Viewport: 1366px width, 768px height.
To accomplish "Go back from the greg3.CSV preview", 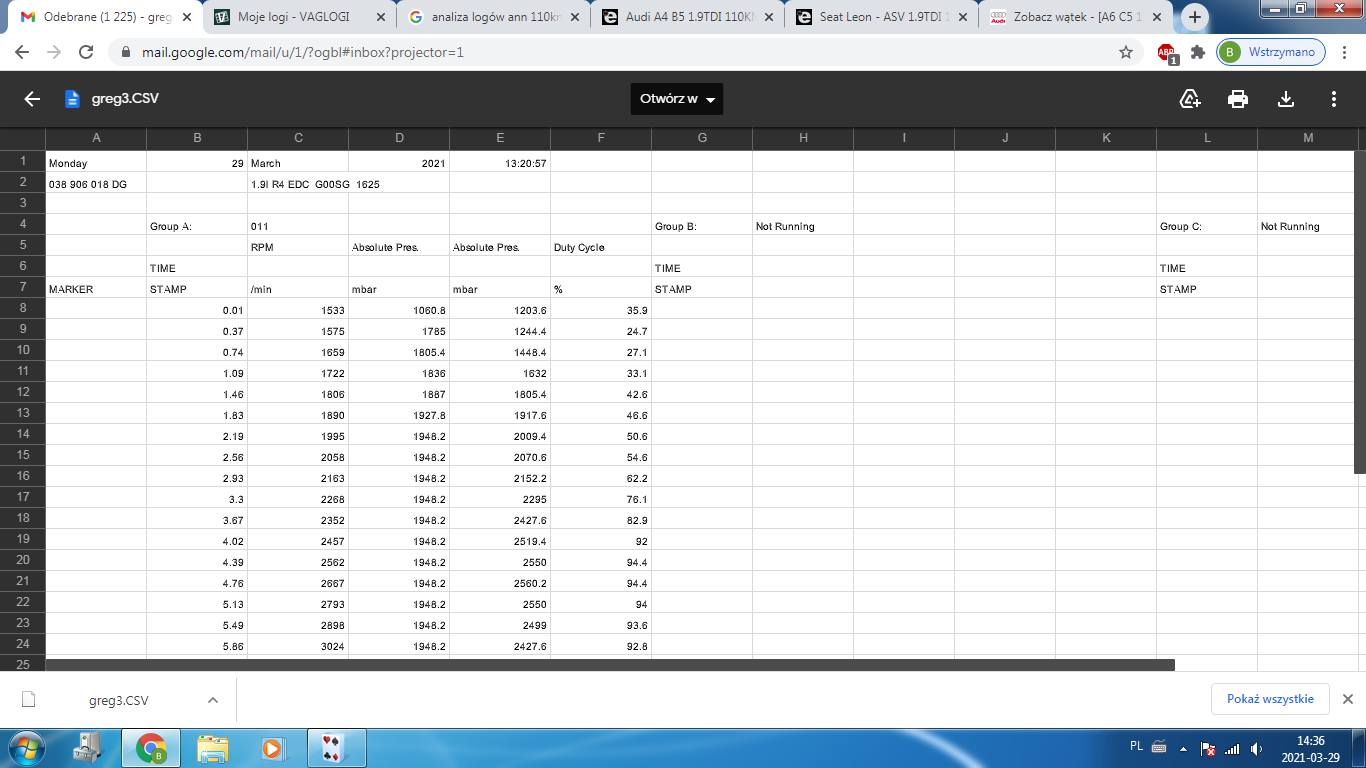I will pos(32,99).
